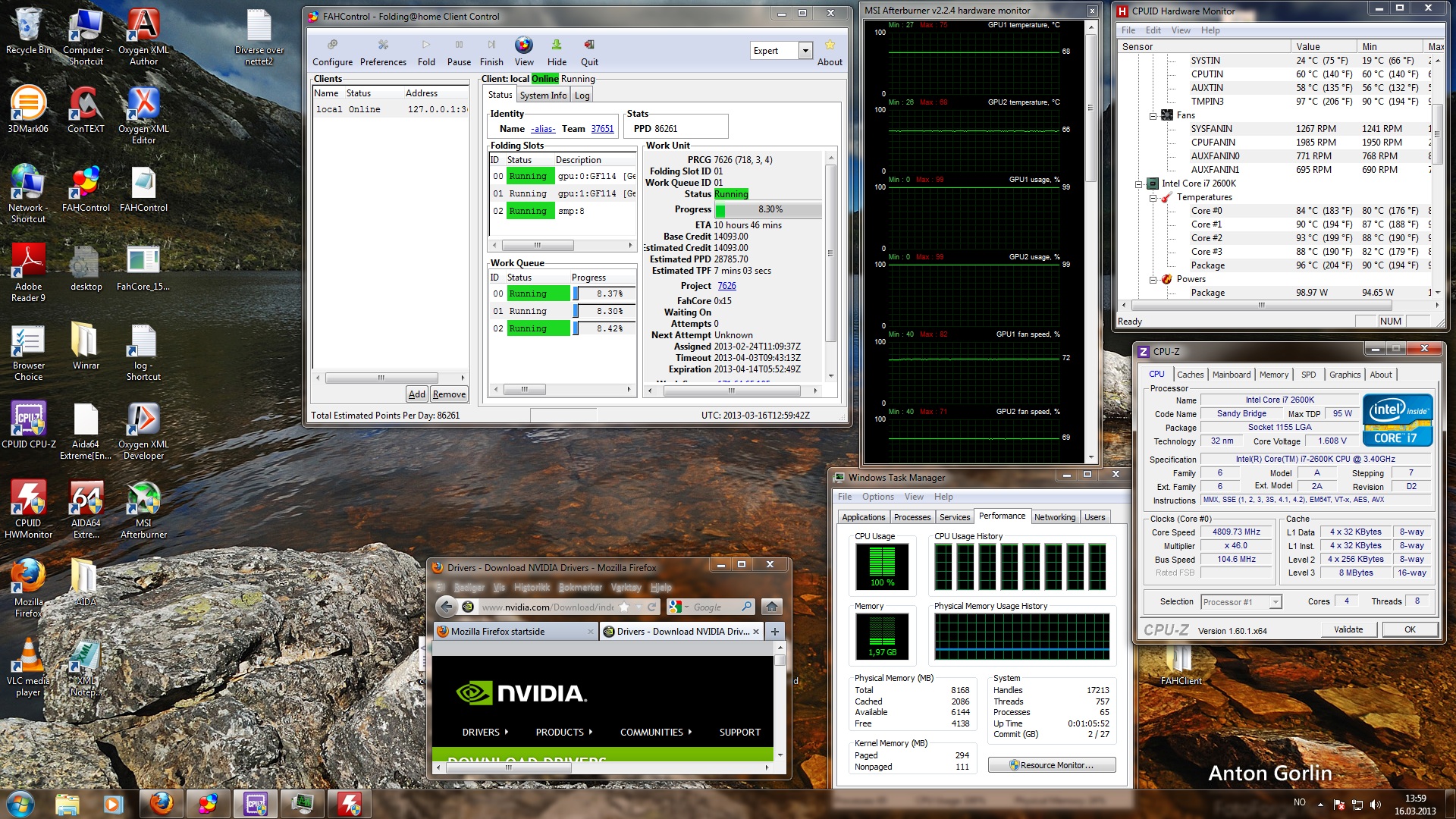Image resolution: width=1456 pixels, height=819 pixels.
Task: Select folding slot 02 smp:8 row
Action: 563,211
